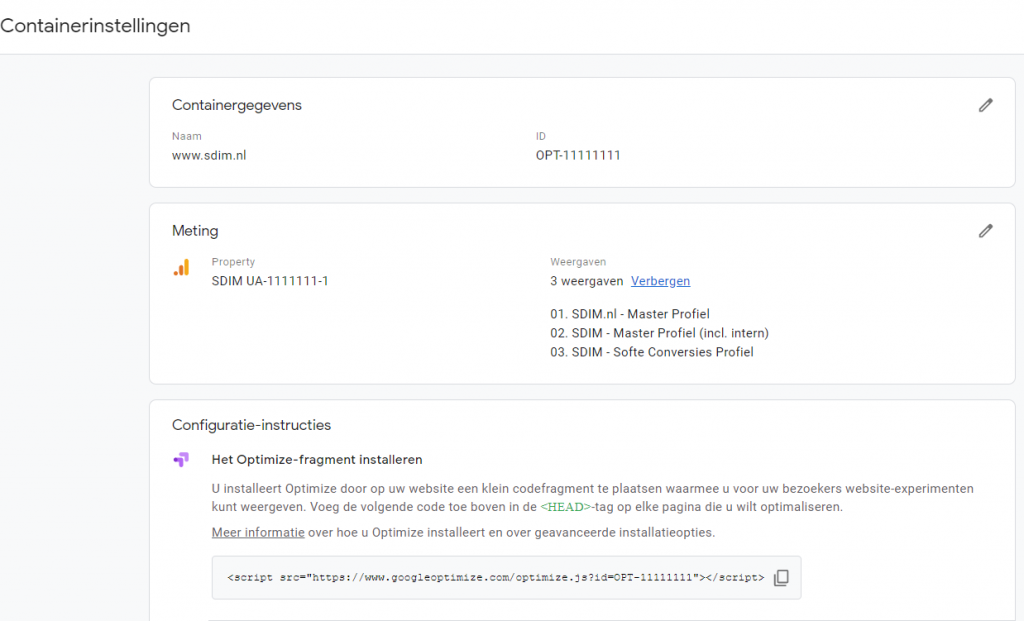
Task: Click the Naam field label
Action: 187,136
